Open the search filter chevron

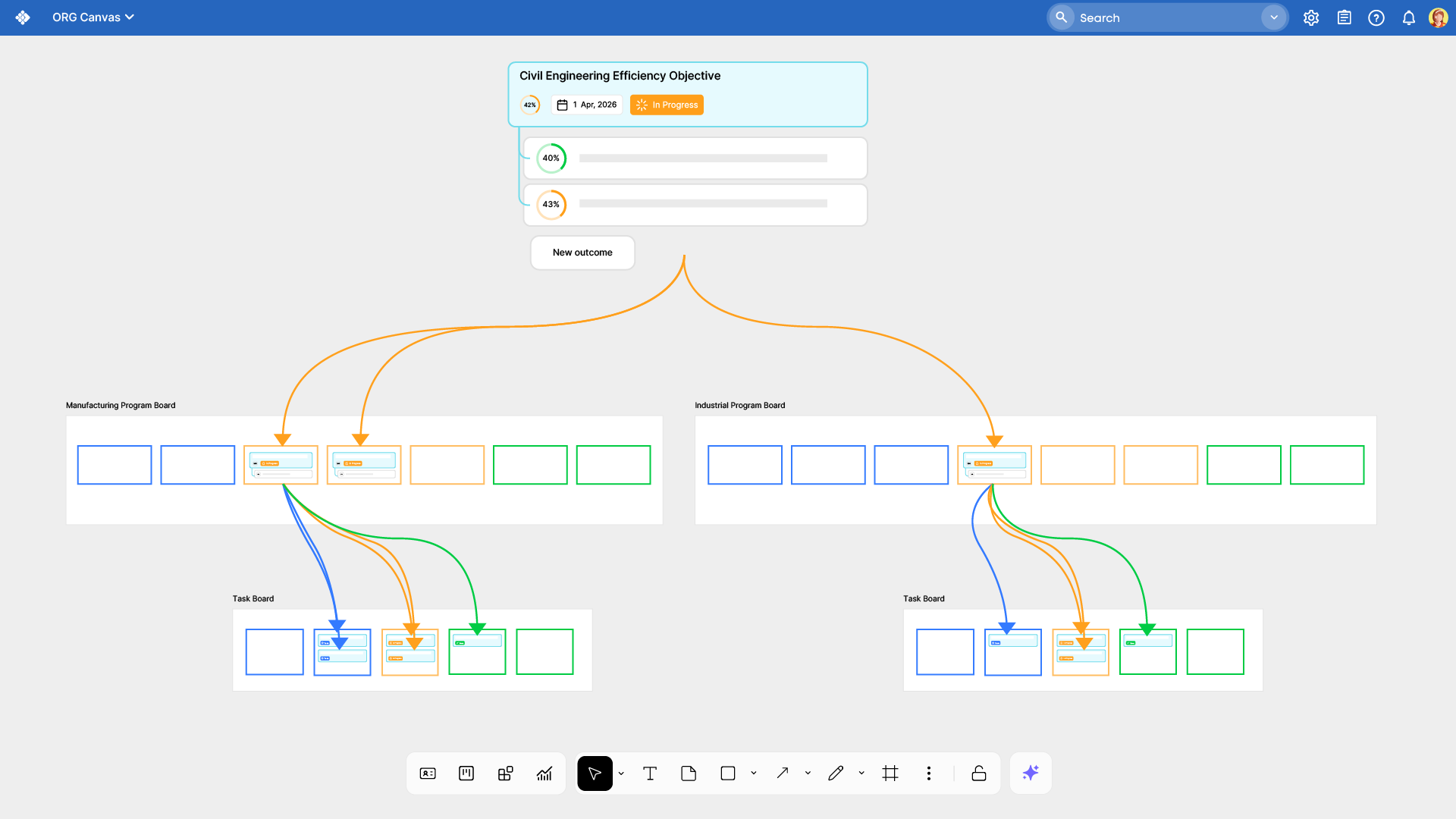coord(1273,17)
